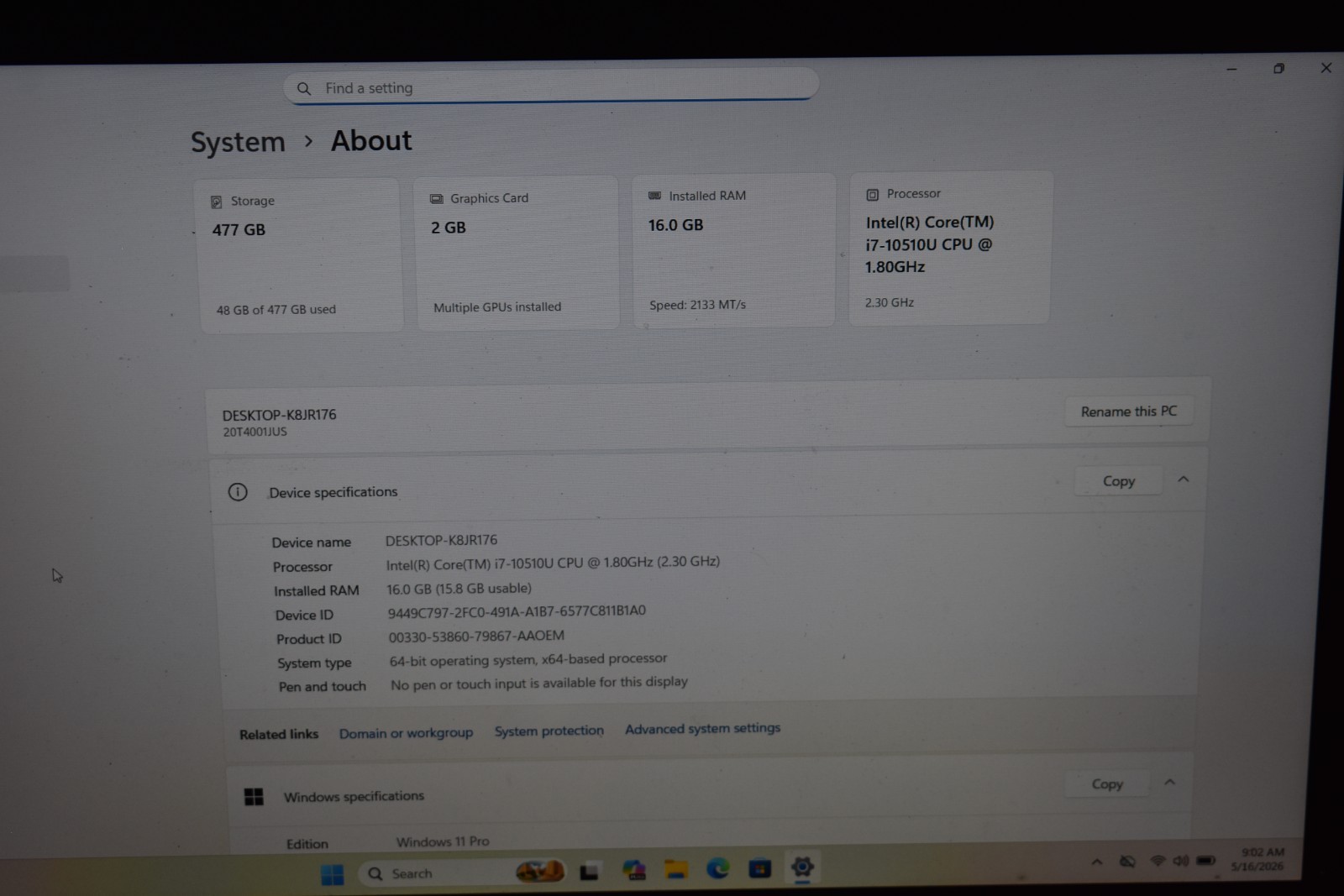Open the System protection link
Image resolution: width=1344 pixels, height=896 pixels.
[x=549, y=731]
